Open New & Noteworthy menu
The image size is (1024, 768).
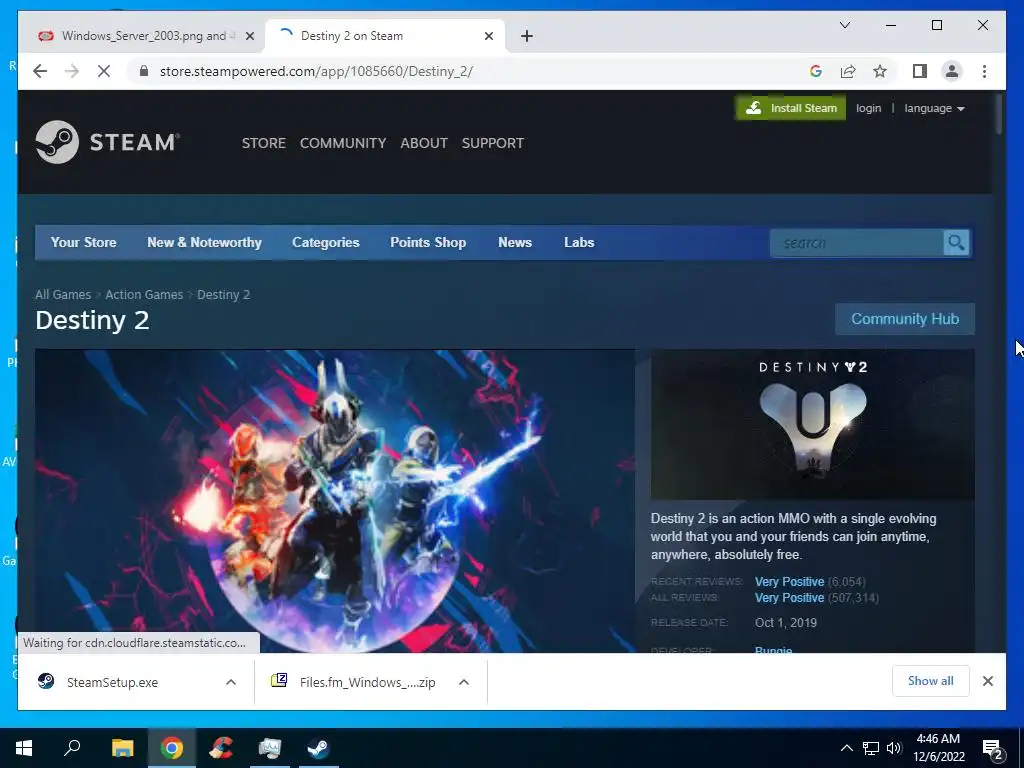coord(204,242)
